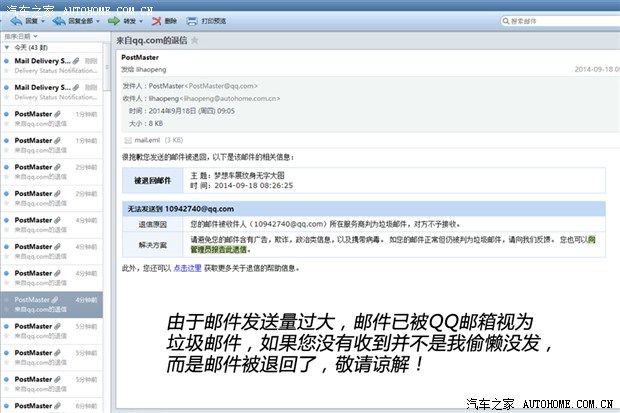Open the PostMaster message from 6 minutes ago
The height and width of the screenshot is (413, 620).
click(x=51, y=405)
